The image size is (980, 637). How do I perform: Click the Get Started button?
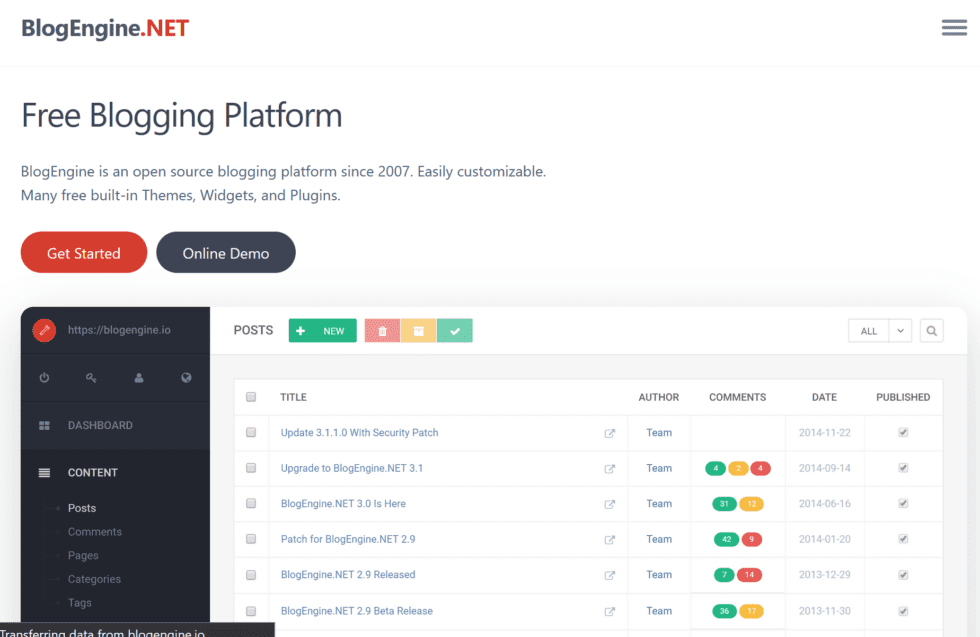[x=84, y=253]
